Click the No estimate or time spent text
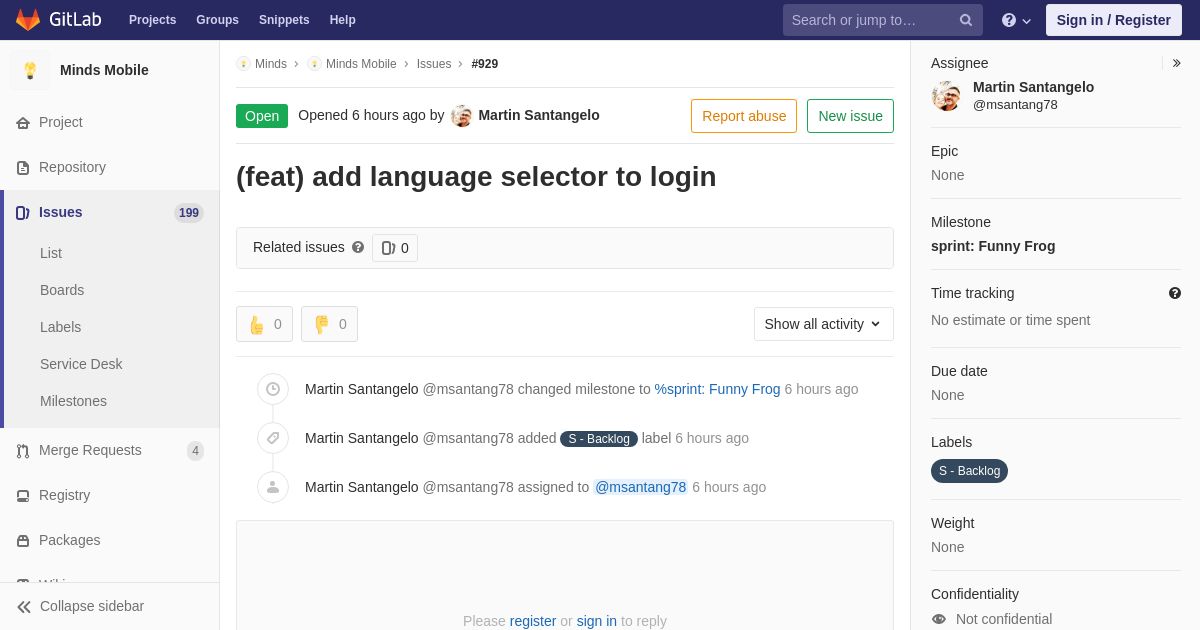Screen dimensions: 1200x630 (x=1010, y=320)
